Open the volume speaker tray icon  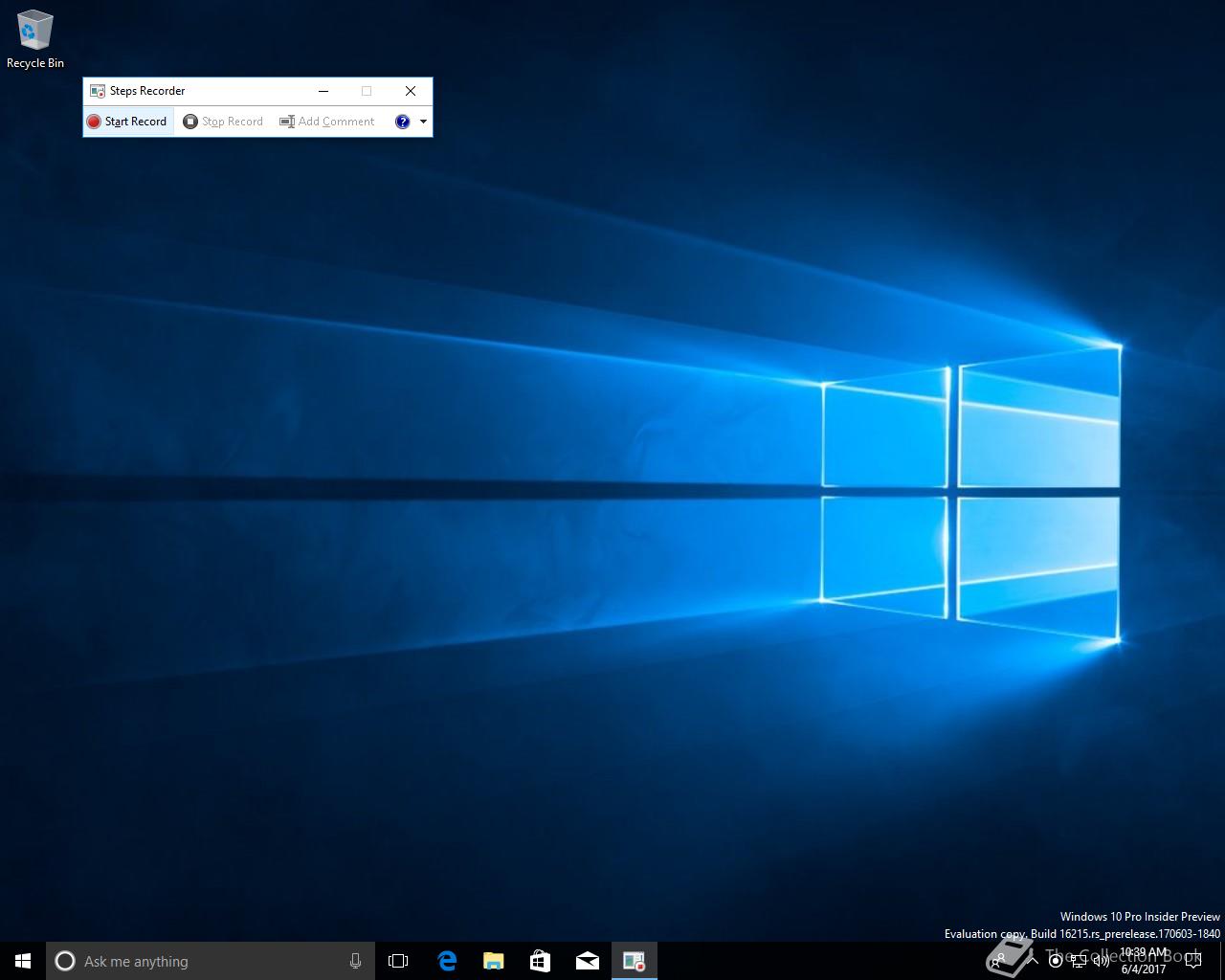point(1102,961)
